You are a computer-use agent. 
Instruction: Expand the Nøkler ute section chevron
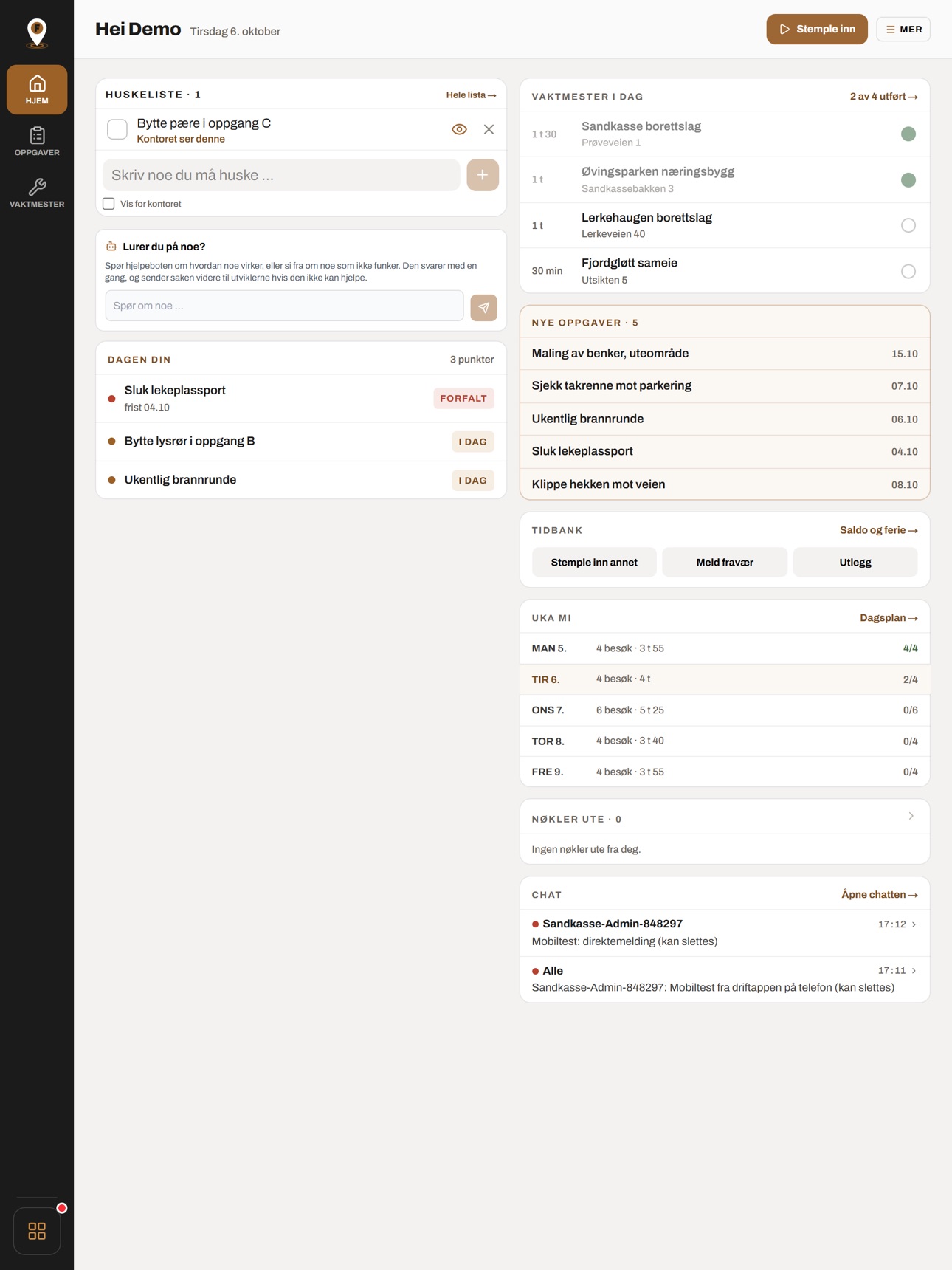tap(911, 817)
